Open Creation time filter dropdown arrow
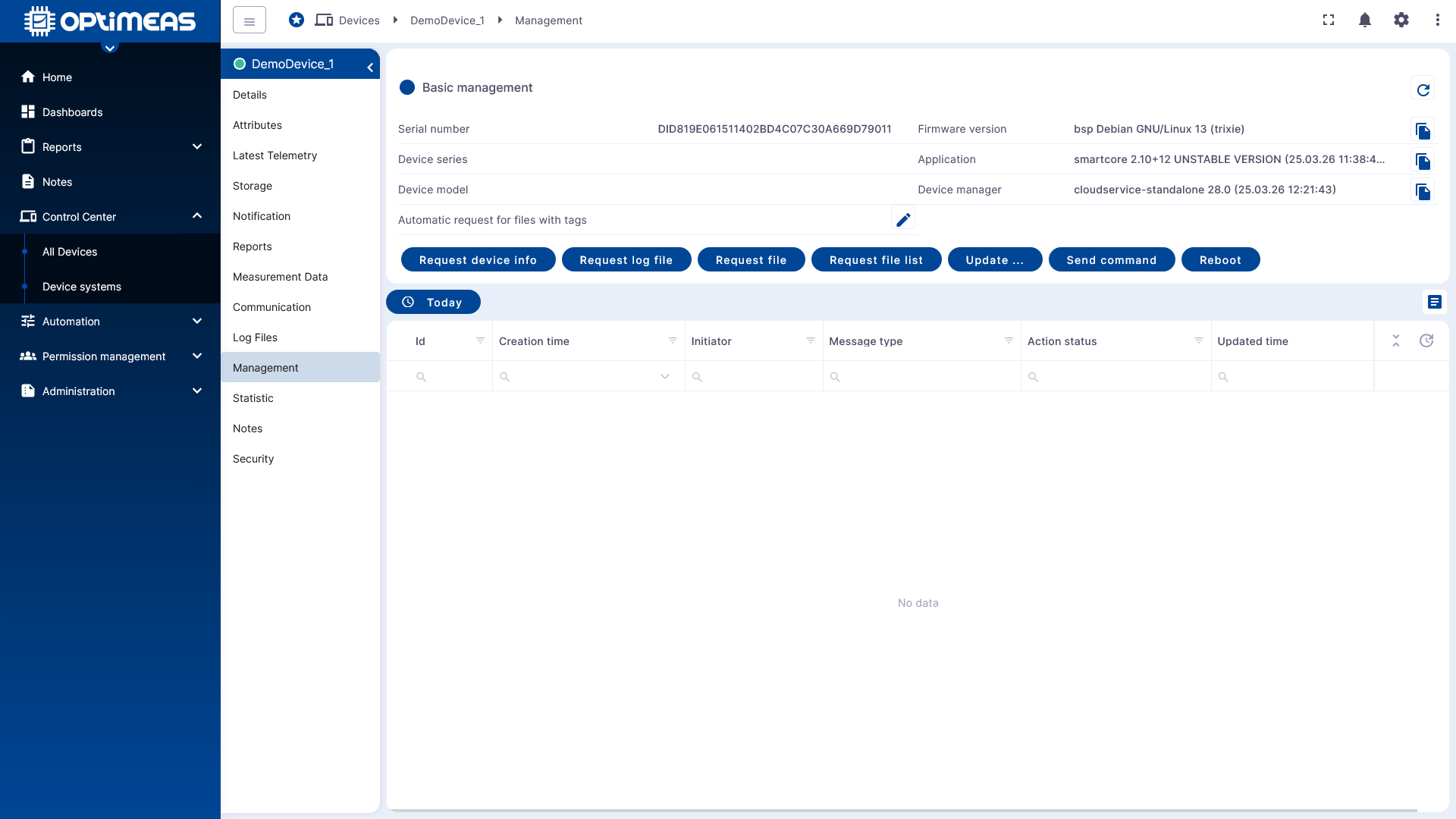1456x819 pixels. [x=665, y=376]
